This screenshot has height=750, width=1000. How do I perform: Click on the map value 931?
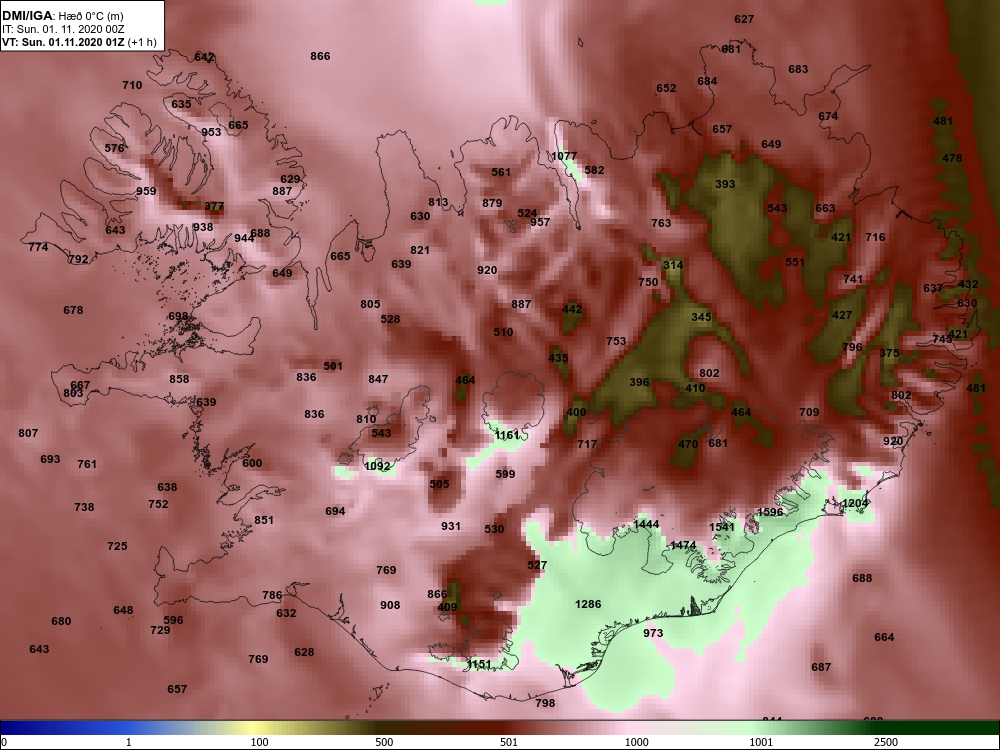[x=451, y=526]
